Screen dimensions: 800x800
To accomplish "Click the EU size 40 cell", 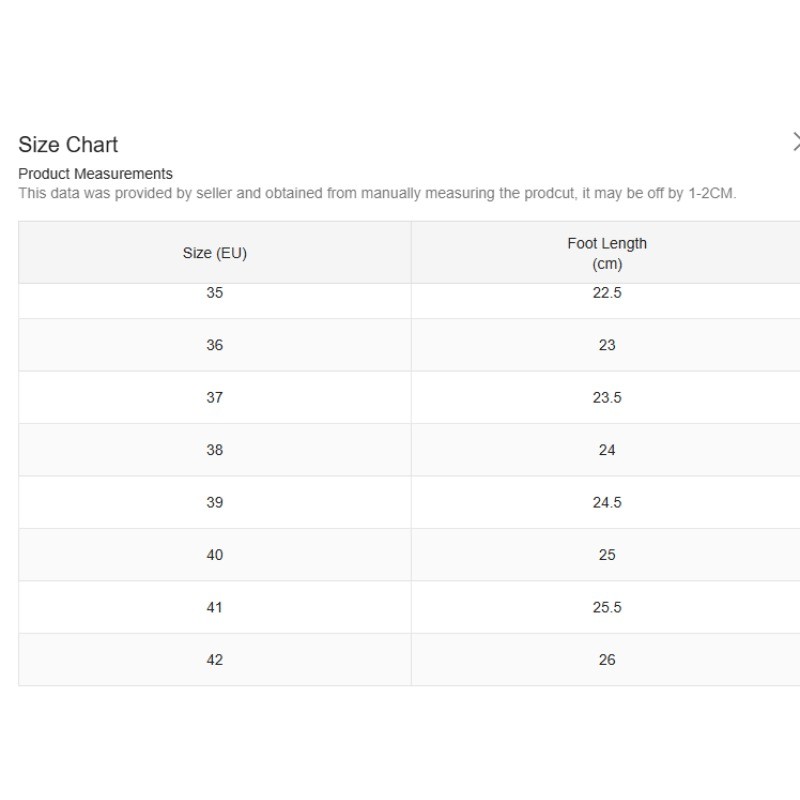I will [214, 555].
